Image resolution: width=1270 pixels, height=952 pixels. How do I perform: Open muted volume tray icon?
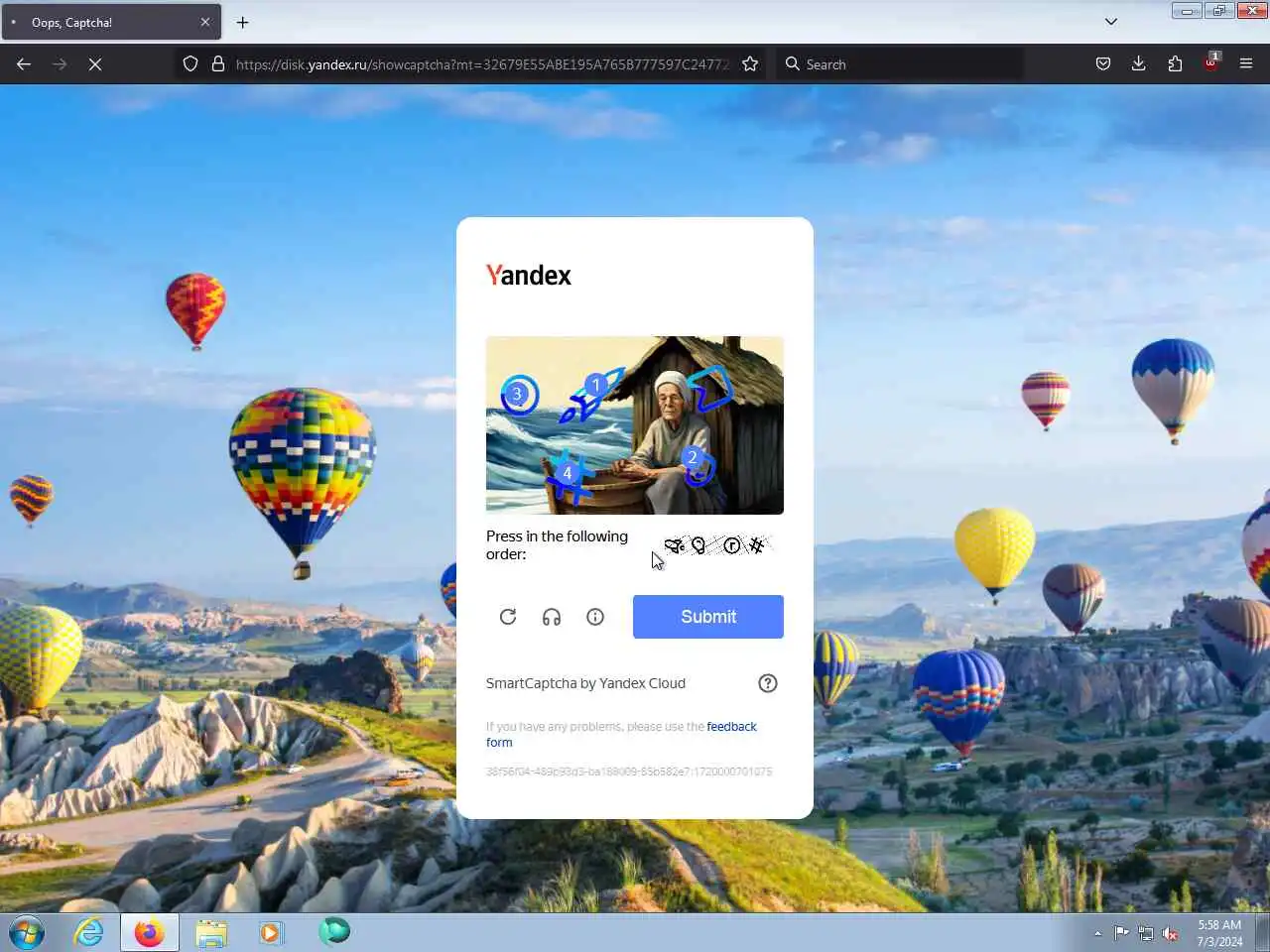click(x=1171, y=933)
